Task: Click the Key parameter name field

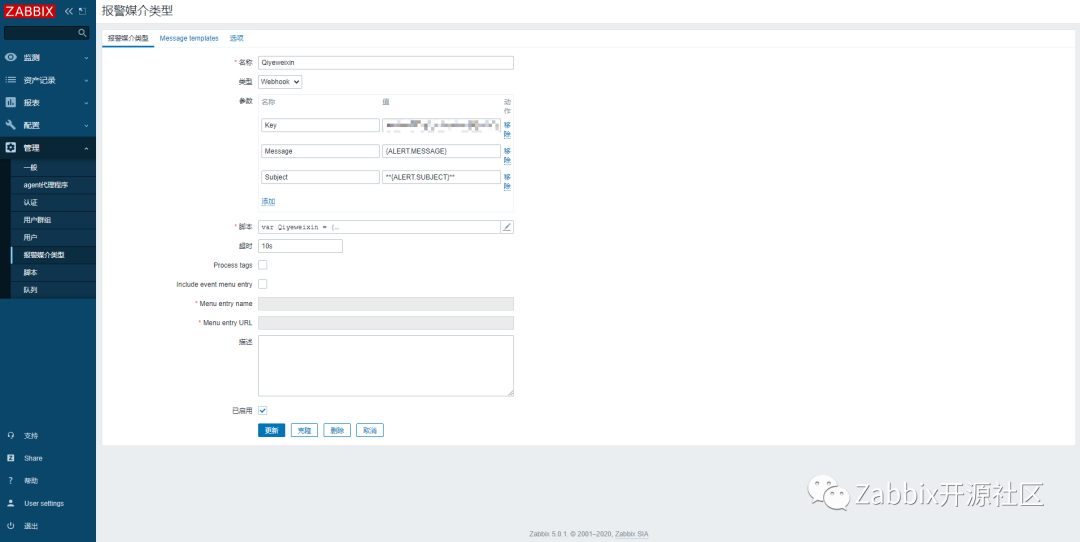Action: [x=320, y=125]
